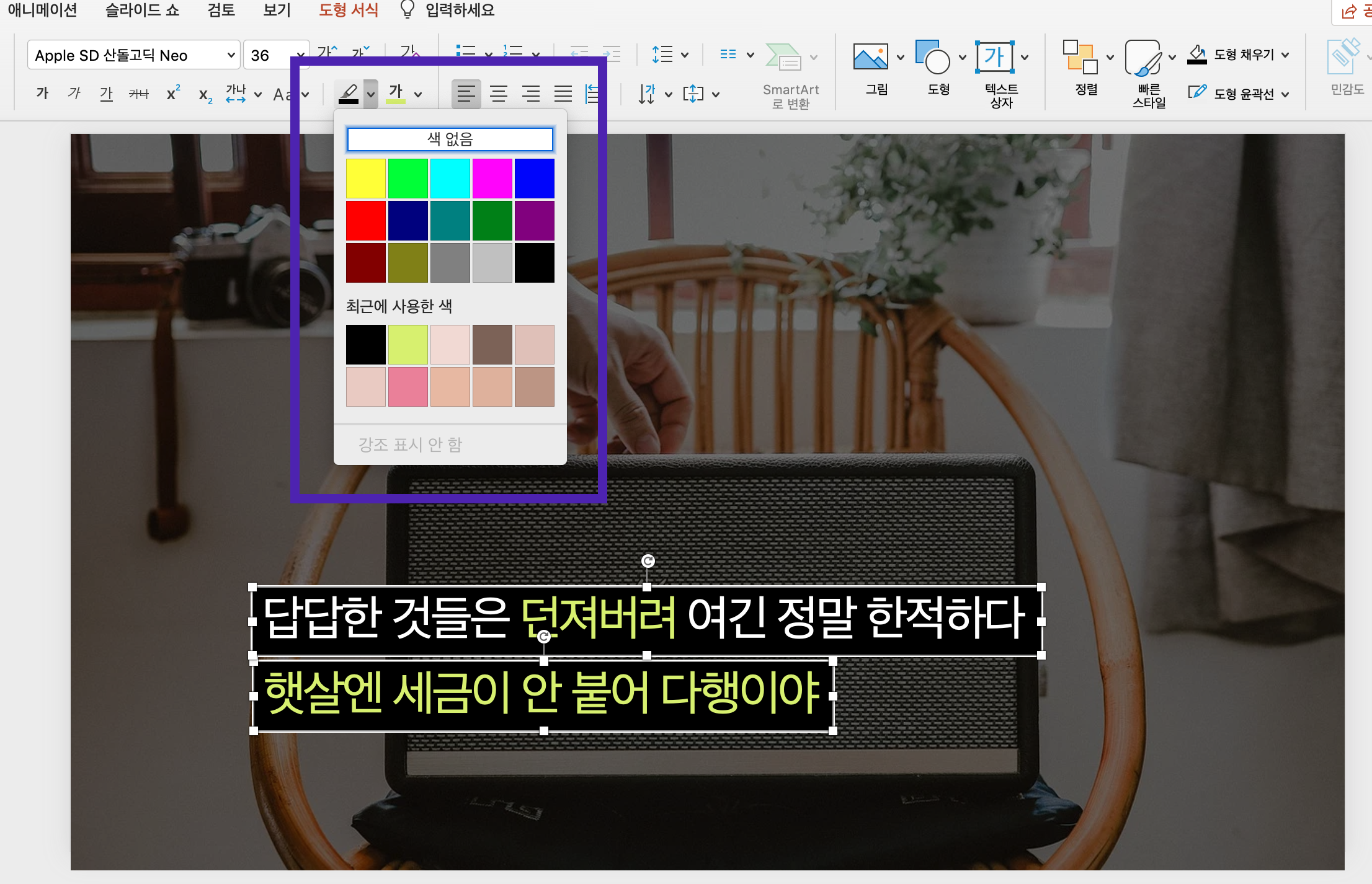
Task: Click the text highlight color pen icon
Action: click(x=349, y=94)
